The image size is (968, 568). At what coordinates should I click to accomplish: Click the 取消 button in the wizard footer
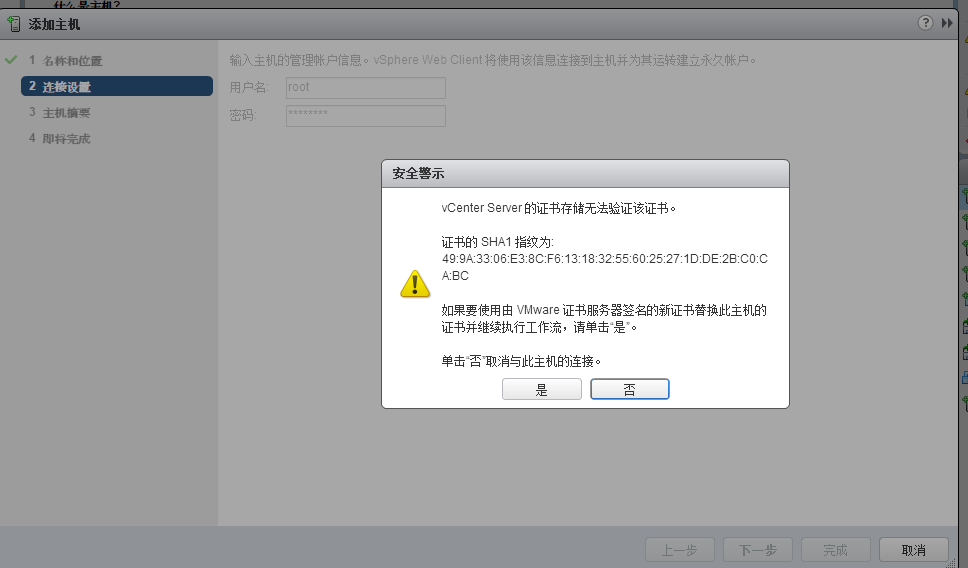(914, 549)
